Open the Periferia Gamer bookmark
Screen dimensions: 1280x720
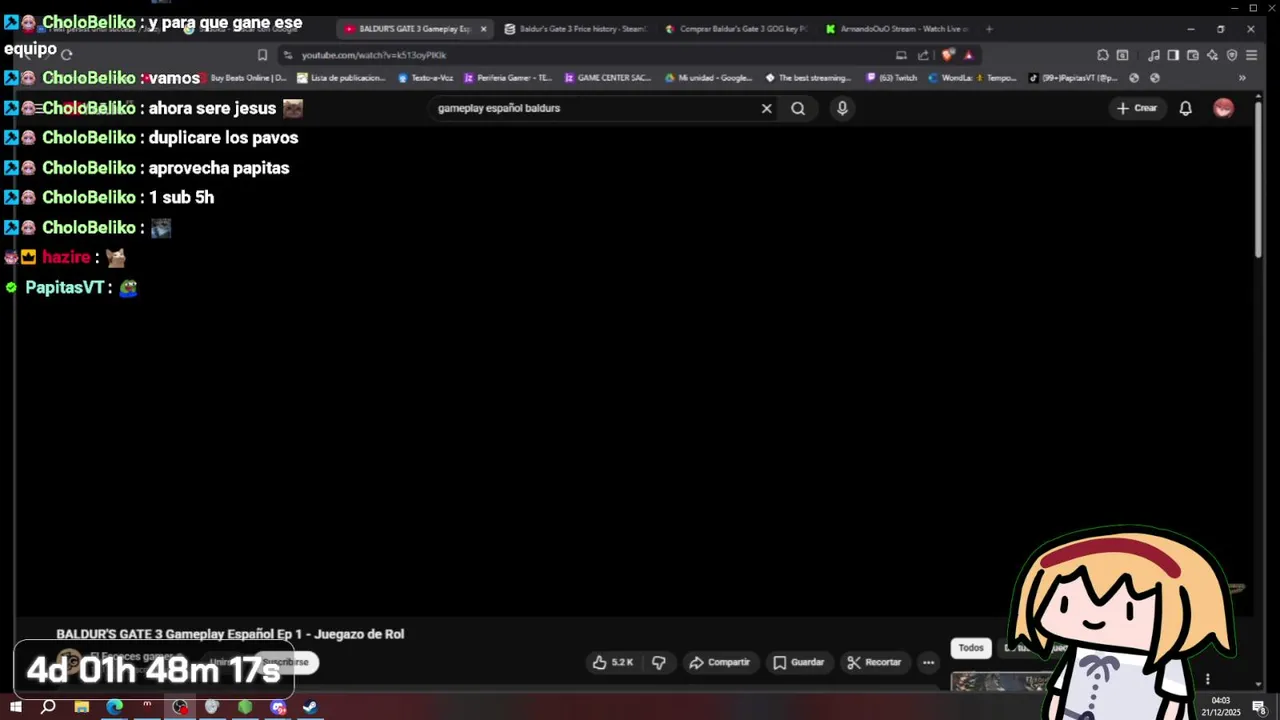(x=508, y=77)
